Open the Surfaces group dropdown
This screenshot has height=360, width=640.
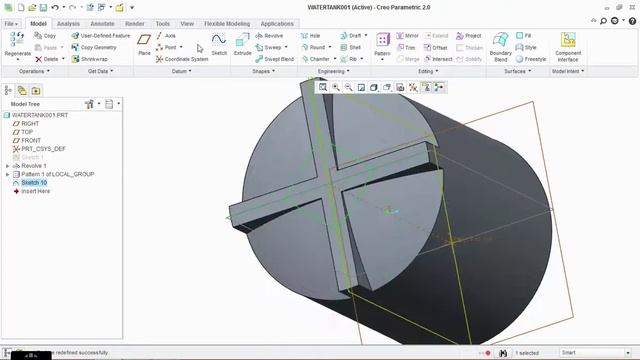(x=518, y=71)
